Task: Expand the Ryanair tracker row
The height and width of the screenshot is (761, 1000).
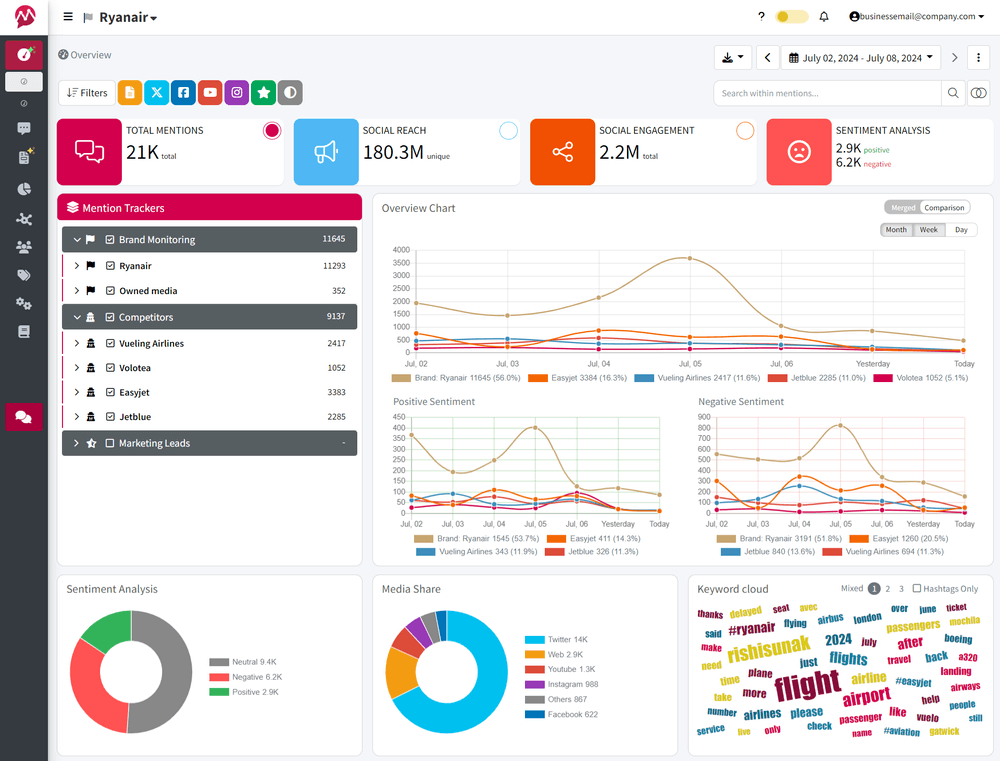Action: tap(77, 266)
